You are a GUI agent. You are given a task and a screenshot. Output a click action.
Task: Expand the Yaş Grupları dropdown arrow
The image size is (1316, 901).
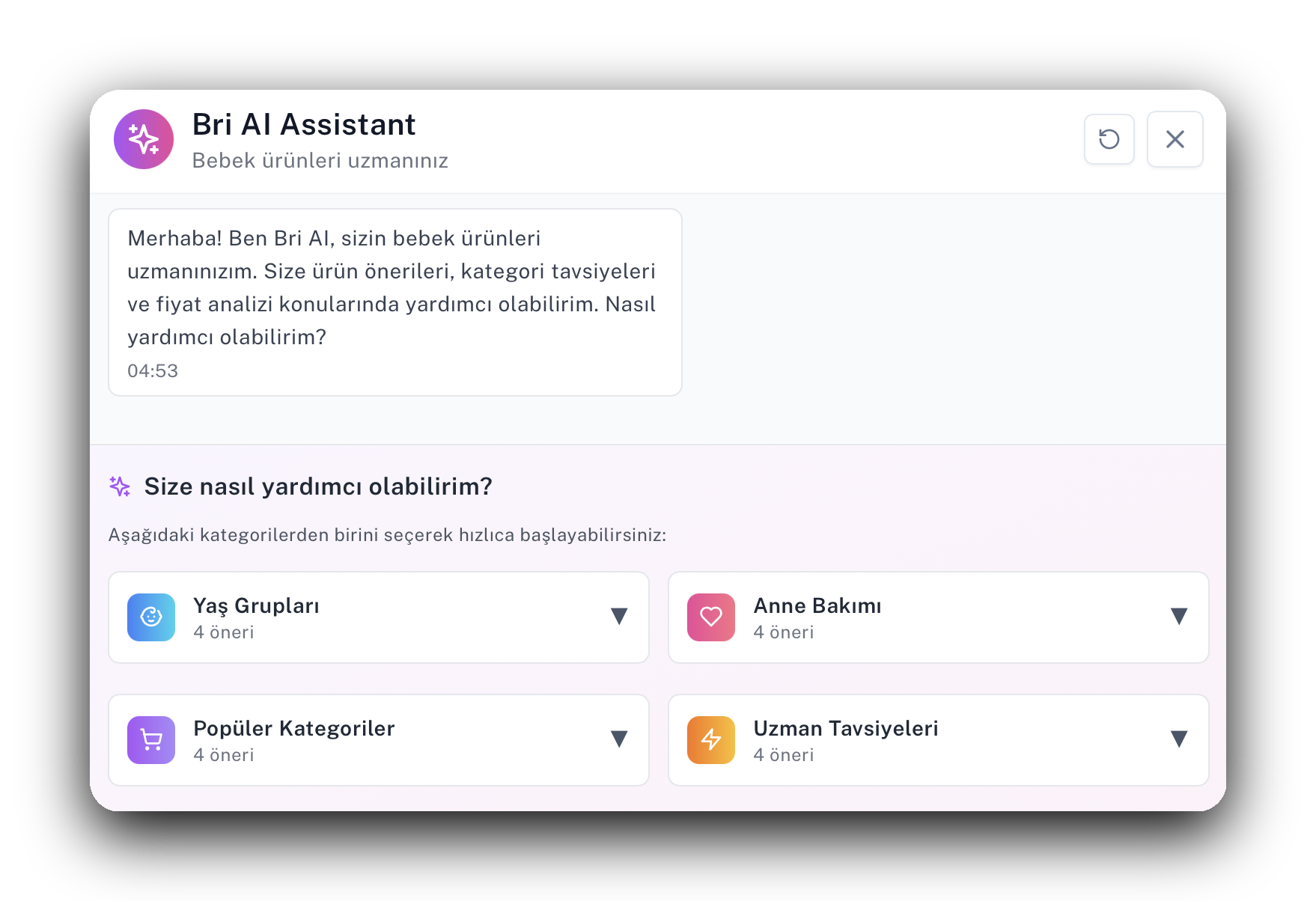[619, 617]
